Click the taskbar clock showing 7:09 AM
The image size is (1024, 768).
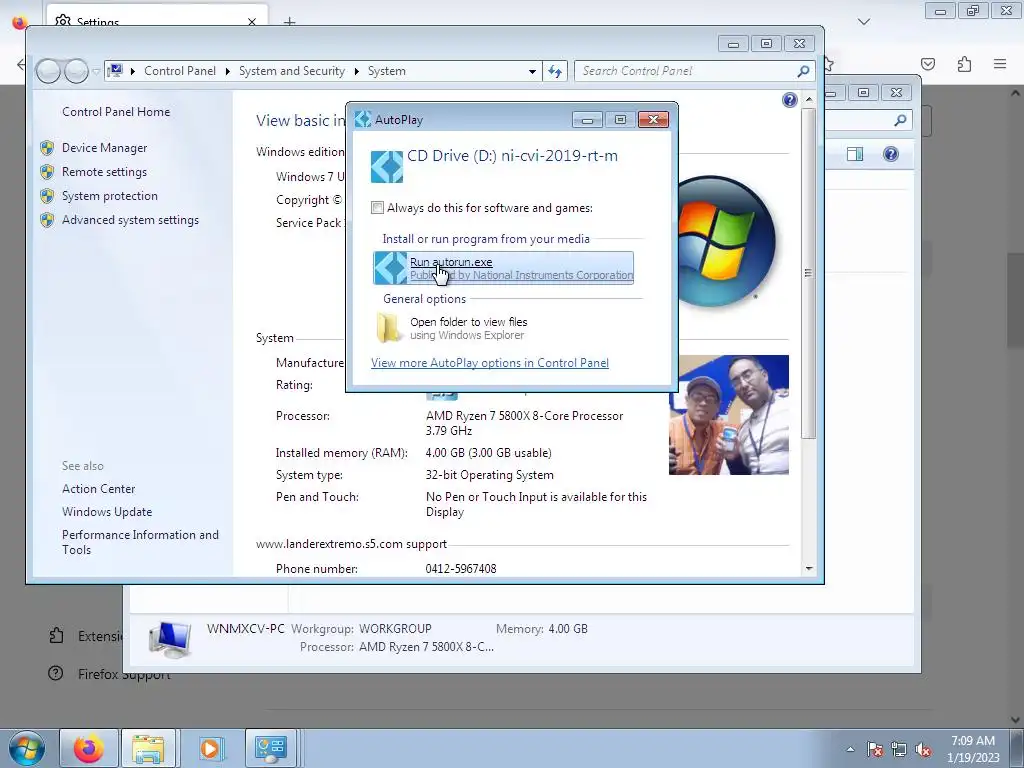pyautogui.click(x=973, y=749)
